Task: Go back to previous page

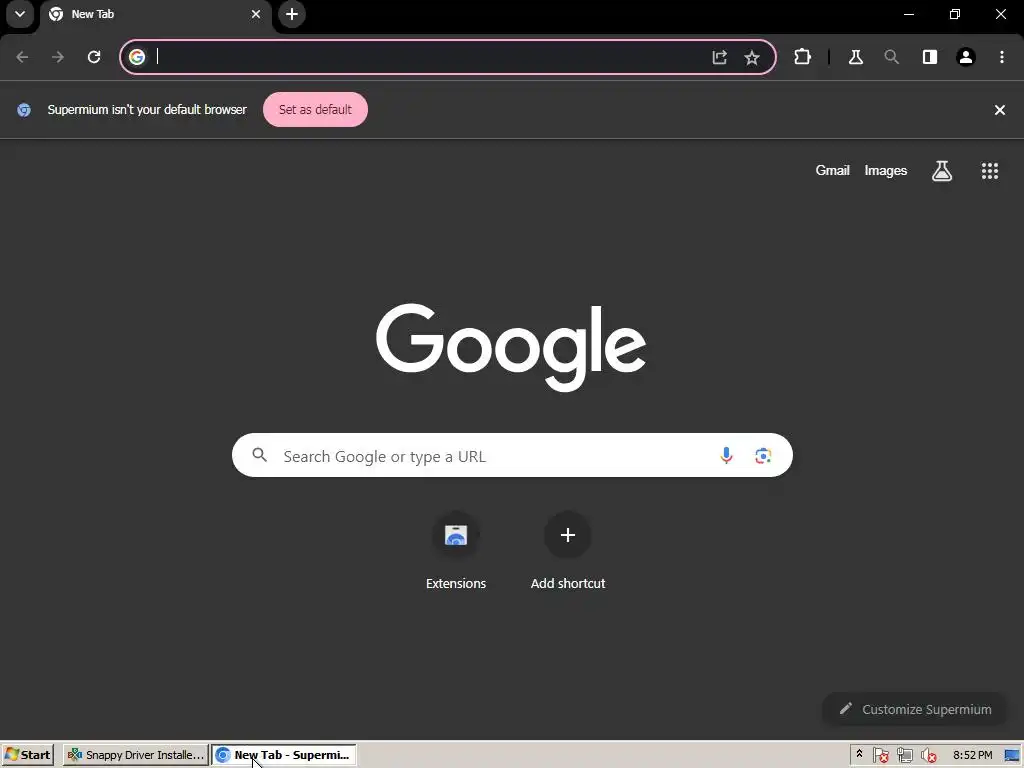Action: pos(22,57)
